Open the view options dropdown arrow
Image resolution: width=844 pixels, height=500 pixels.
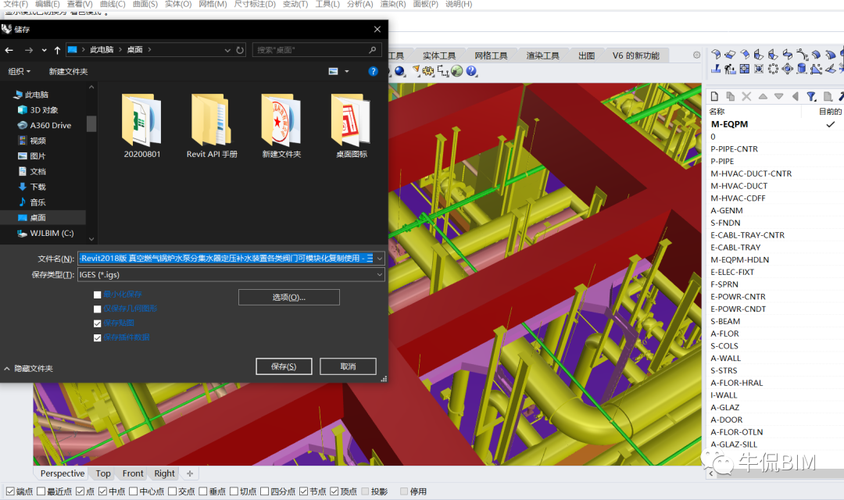point(347,71)
